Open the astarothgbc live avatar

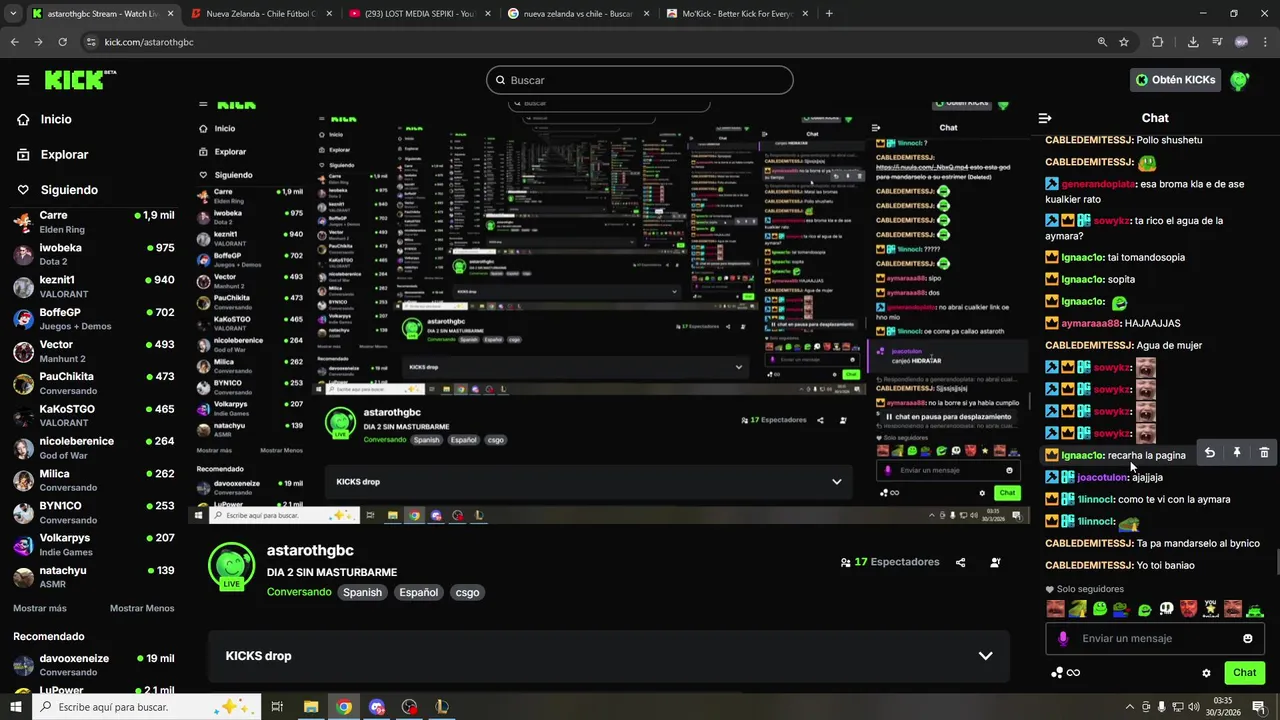[x=231, y=566]
